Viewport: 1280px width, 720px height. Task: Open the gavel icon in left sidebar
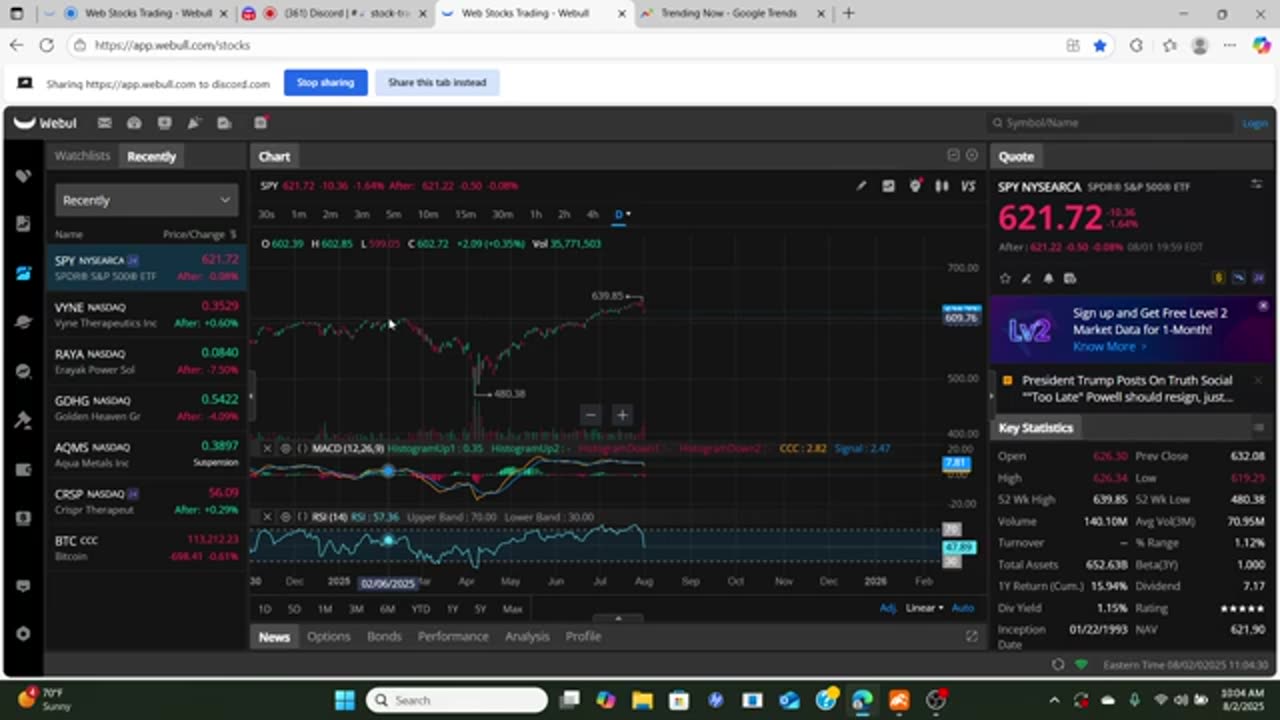pyautogui.click(x=23, y=420)
